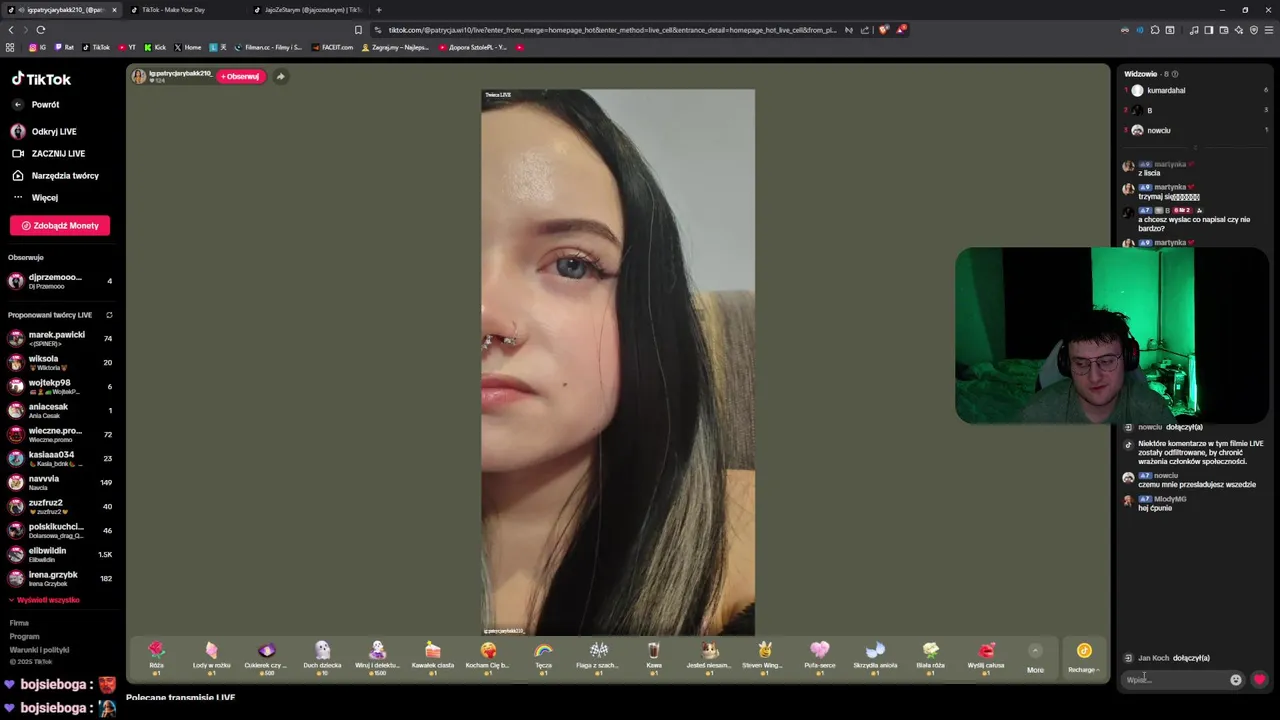
Task: Open the emoji picker in chat
Action: [x=1236, y=679]
